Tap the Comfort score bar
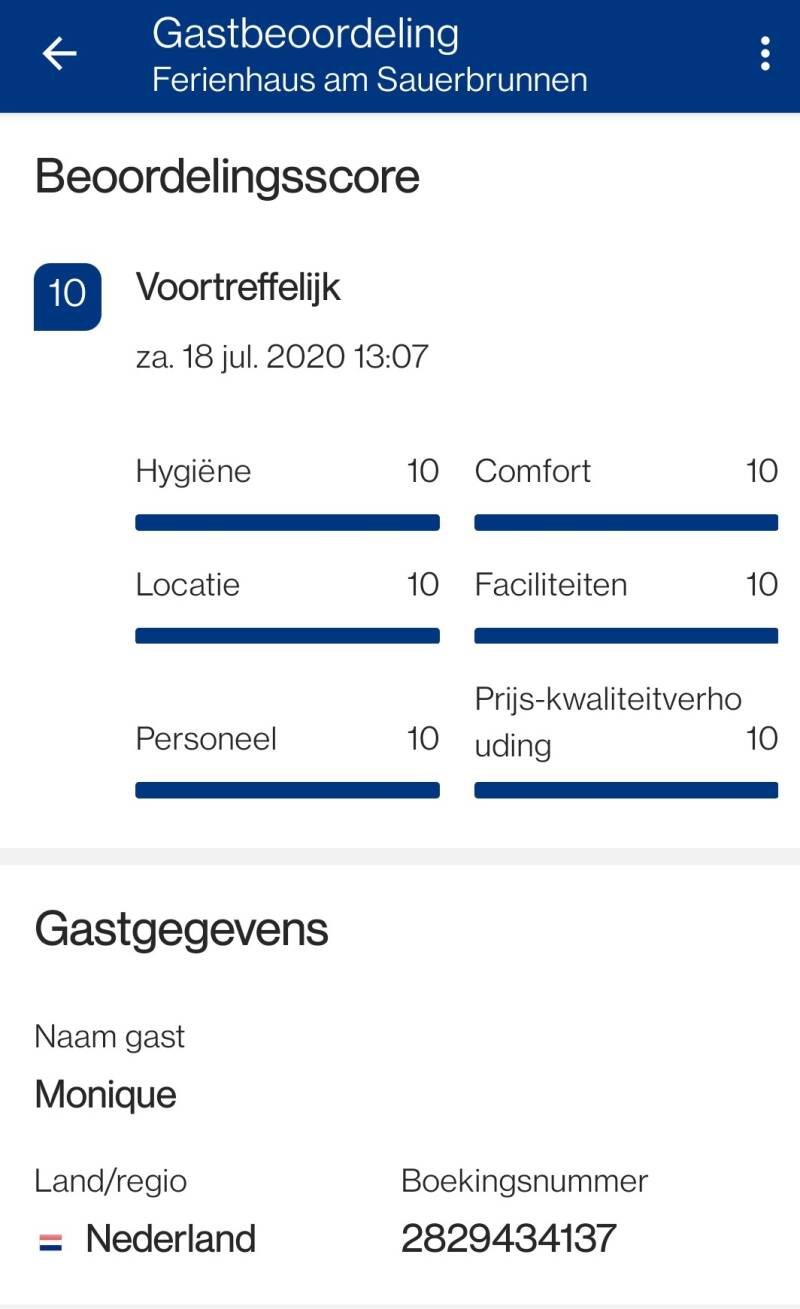 [626, 522]
